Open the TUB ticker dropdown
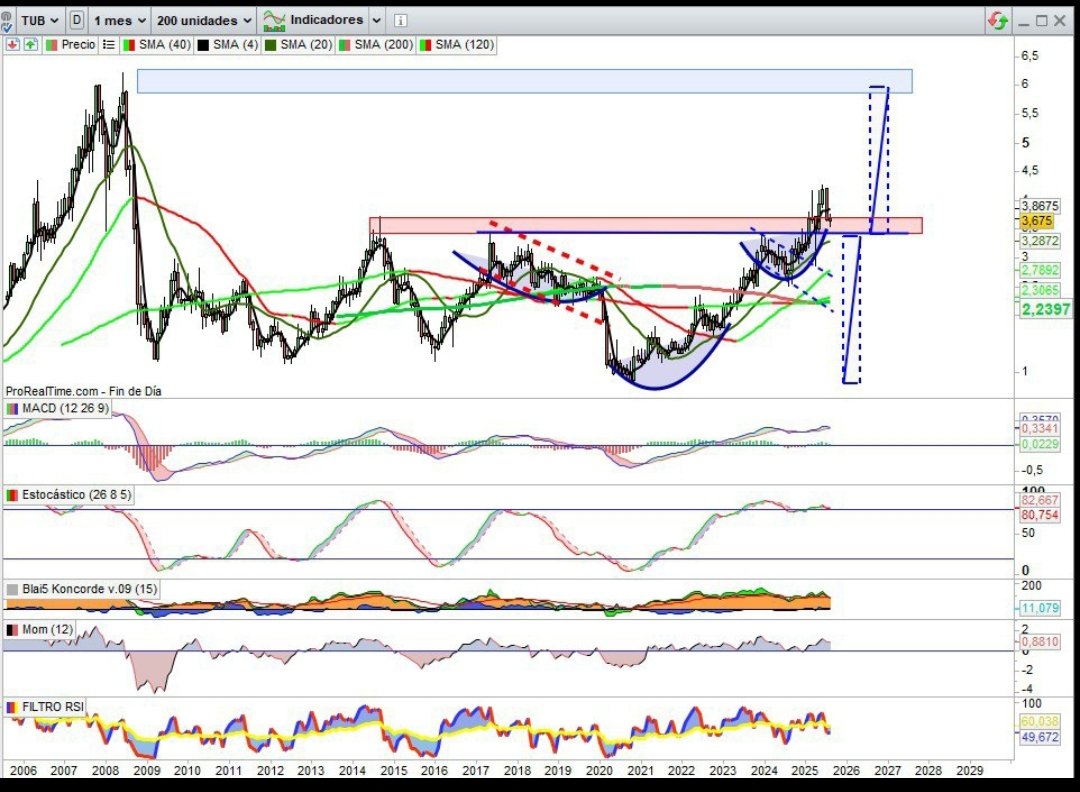Image resolution: width=1080 pixels, height=792 pixels. (x=39, y=21)
